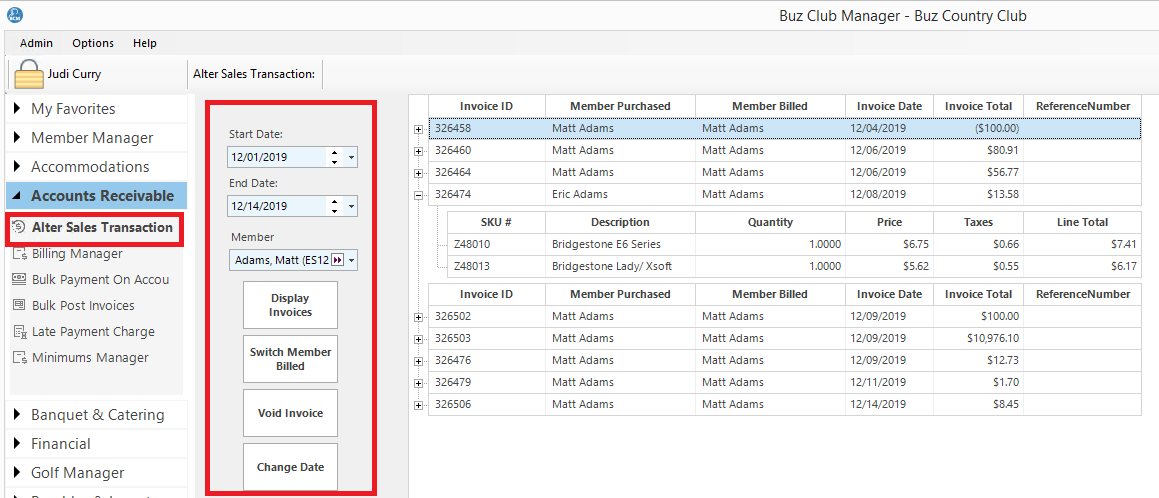Screen dimensions: 1159x498
Task: Open the Options menu
Action: [93, 43]
